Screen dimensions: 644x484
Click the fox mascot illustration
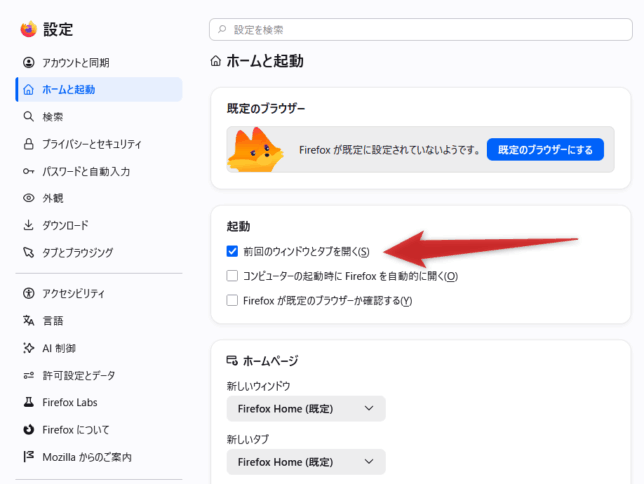(256, 150)
